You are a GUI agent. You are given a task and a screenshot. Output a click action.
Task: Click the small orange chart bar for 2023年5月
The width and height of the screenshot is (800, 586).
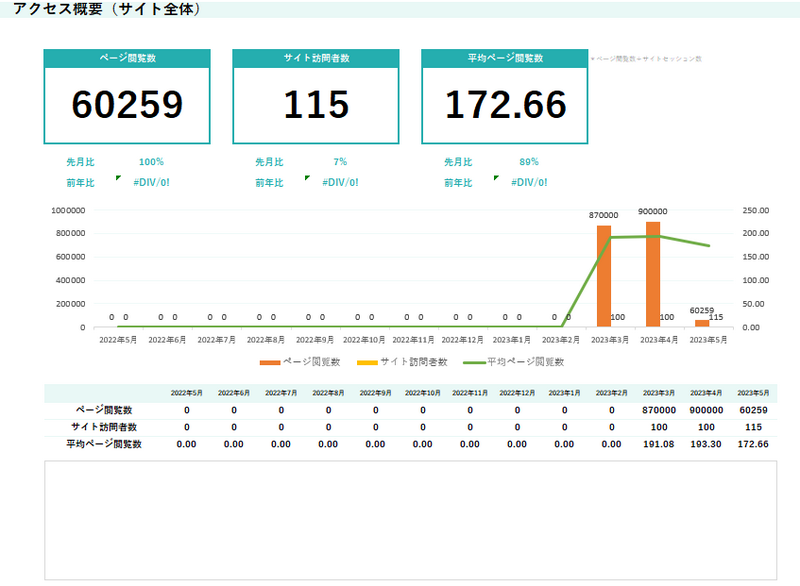click(702, 323)
